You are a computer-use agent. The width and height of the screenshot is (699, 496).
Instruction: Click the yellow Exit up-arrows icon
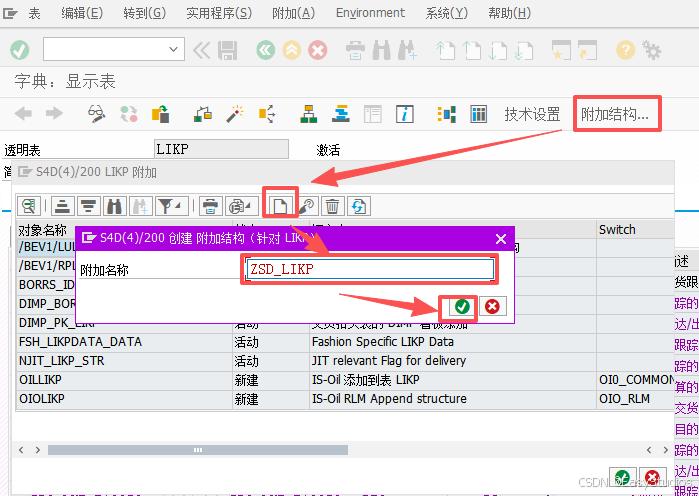click(x=292, y=50)
